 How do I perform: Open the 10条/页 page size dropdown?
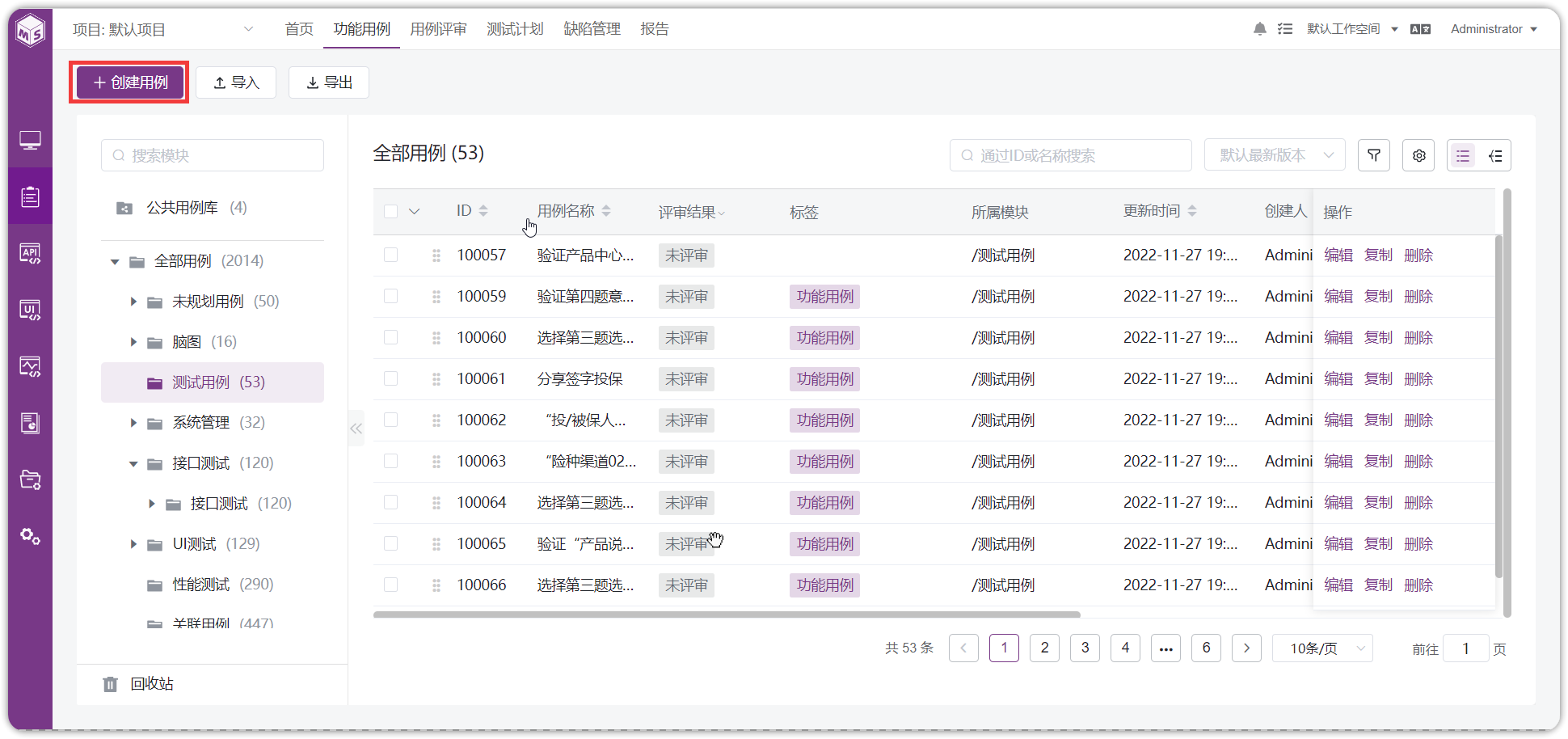coord(1322,648)
